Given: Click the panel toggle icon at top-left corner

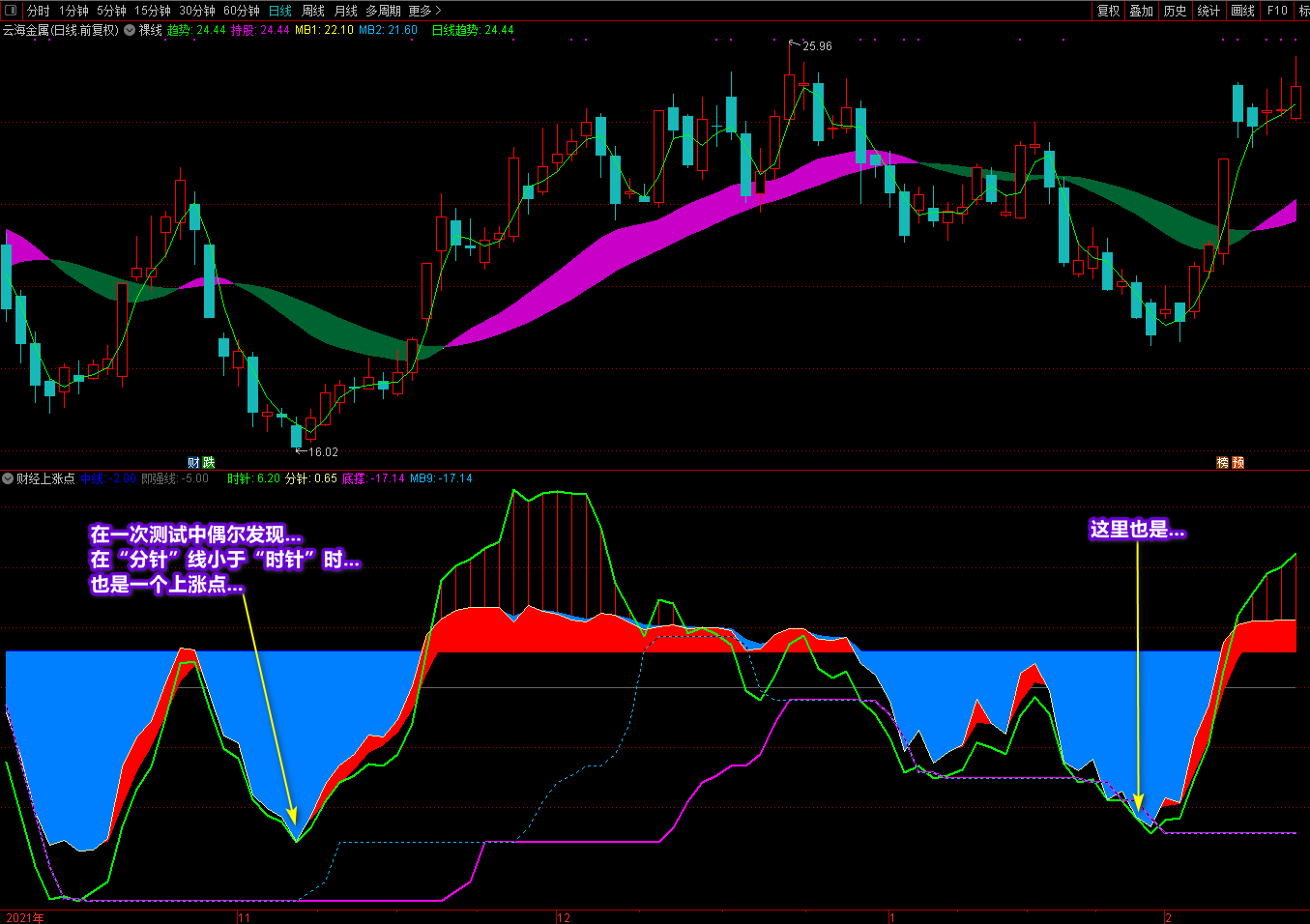Looking at the screenshot, I should pos(11,11).
